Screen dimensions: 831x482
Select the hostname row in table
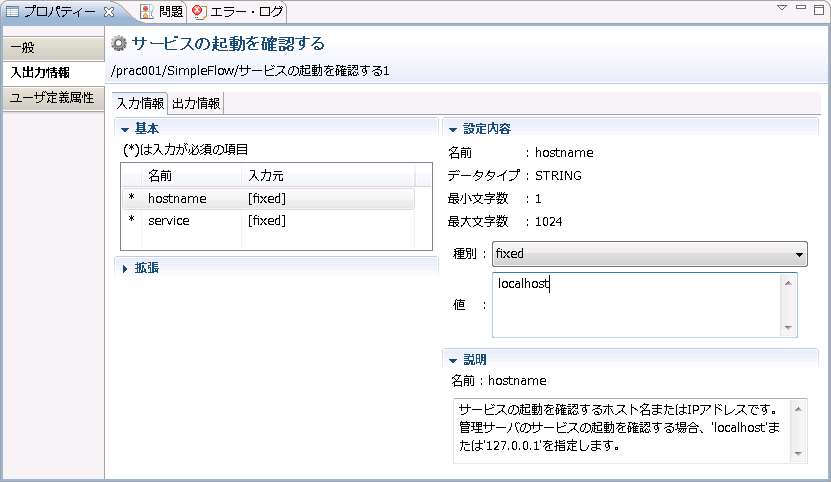pos(268,198)
